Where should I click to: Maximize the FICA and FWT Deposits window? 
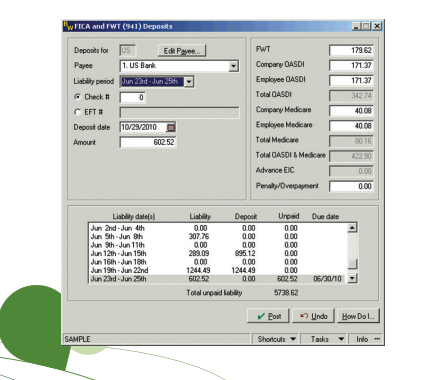click(x=366, y=26)
